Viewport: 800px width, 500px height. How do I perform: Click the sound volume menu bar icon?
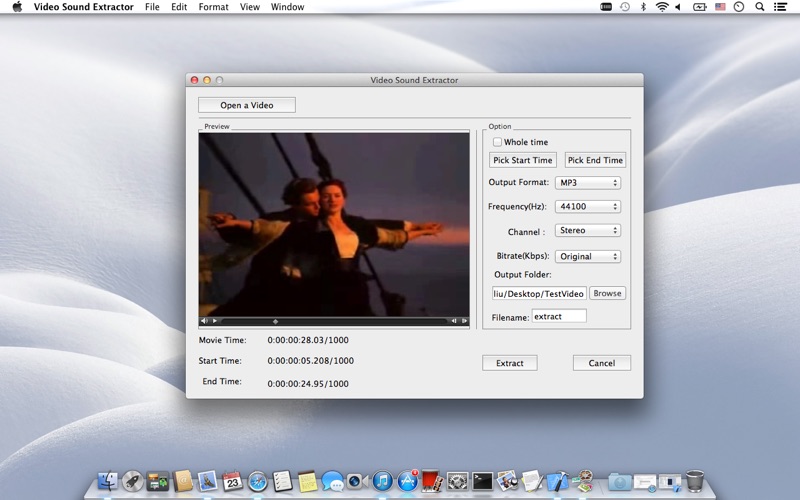678,7
